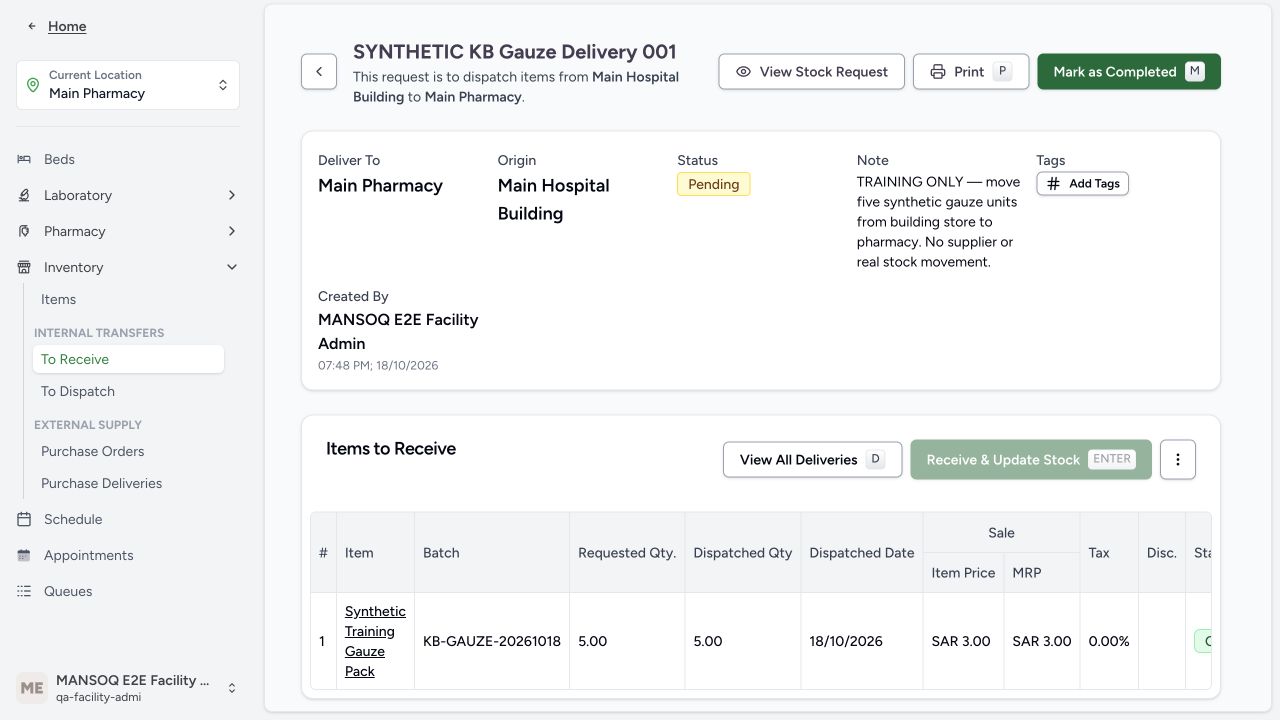This screenshot has width=1280, height=720.
Task: Expand the Pharmacy submenu chevron
Action: pos(232,231)
